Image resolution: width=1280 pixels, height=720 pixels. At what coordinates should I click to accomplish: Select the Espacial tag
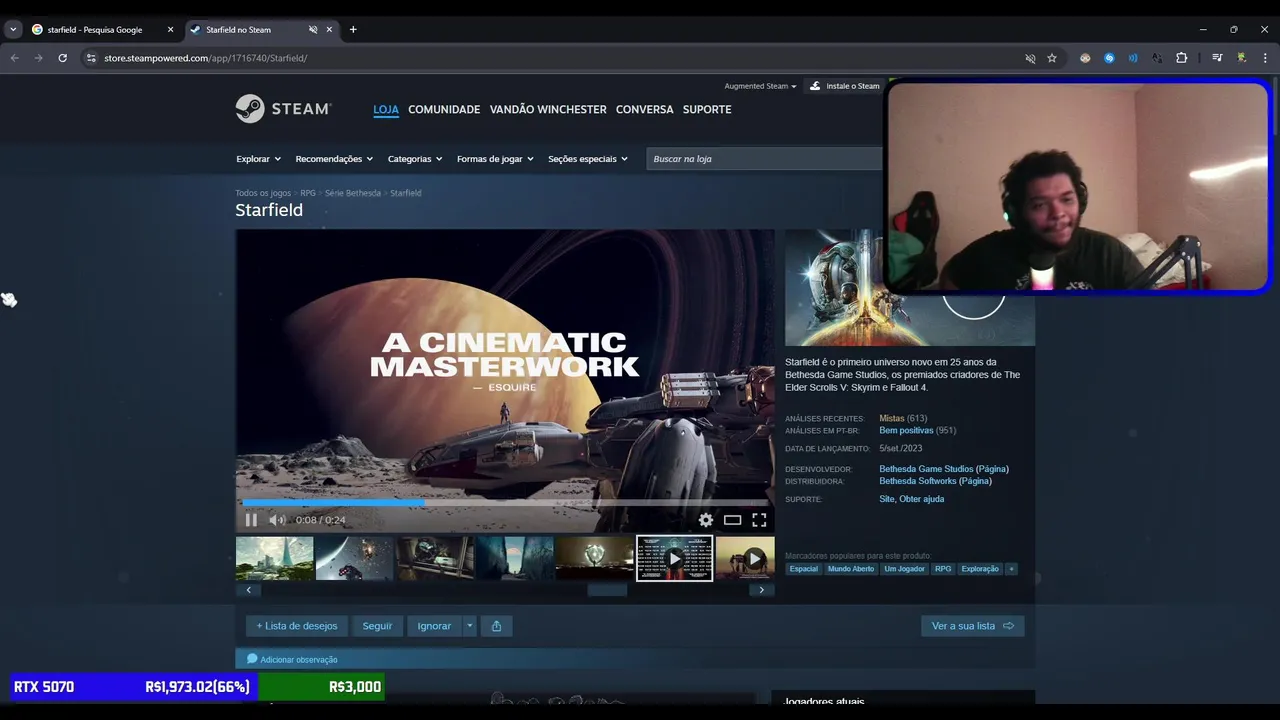(803, 569)
